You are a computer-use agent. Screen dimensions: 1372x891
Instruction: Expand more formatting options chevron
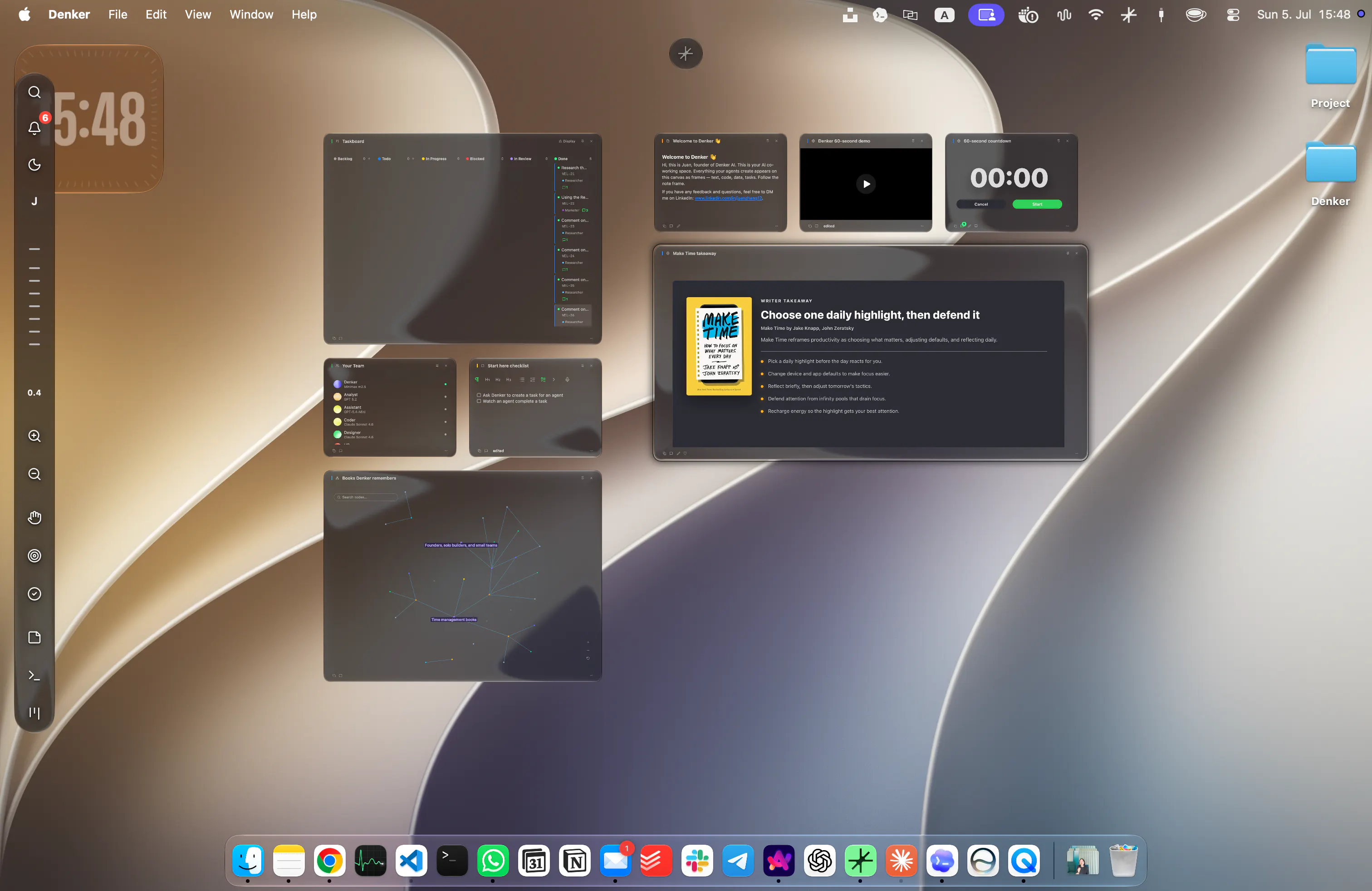point(554,379)
